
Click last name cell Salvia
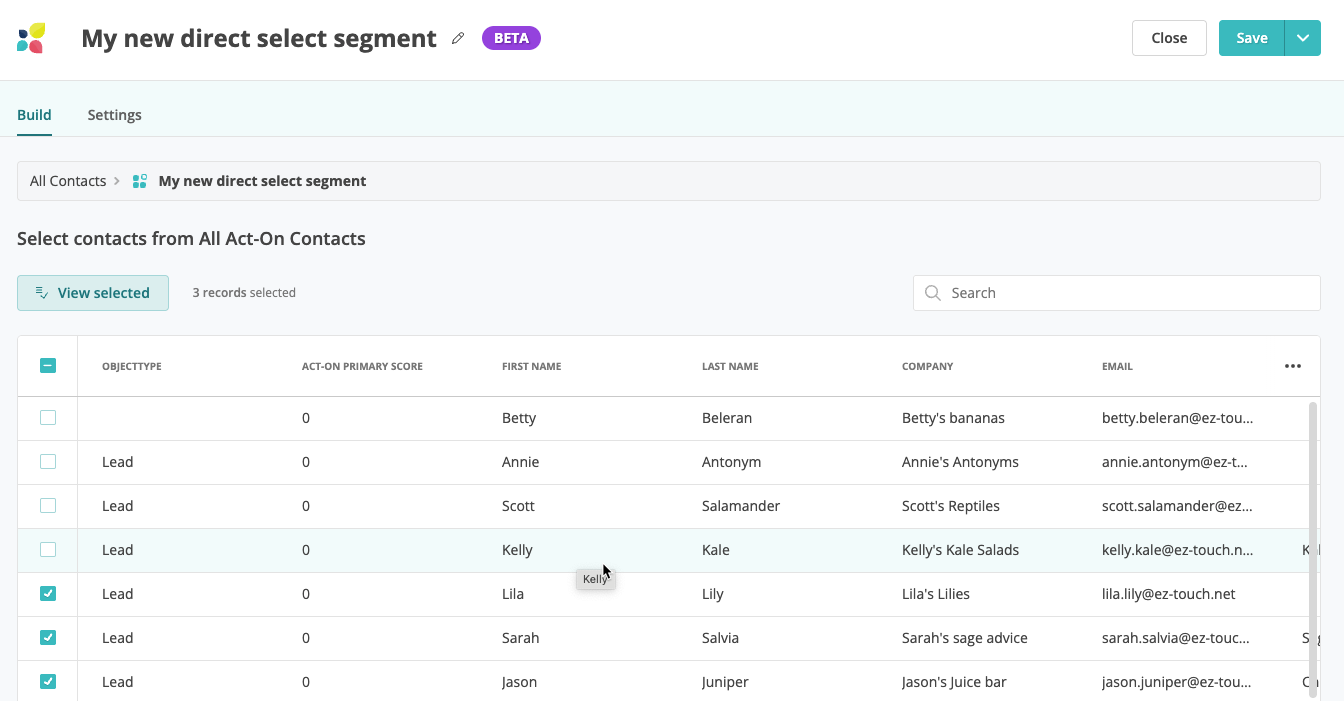click(720, 638)
